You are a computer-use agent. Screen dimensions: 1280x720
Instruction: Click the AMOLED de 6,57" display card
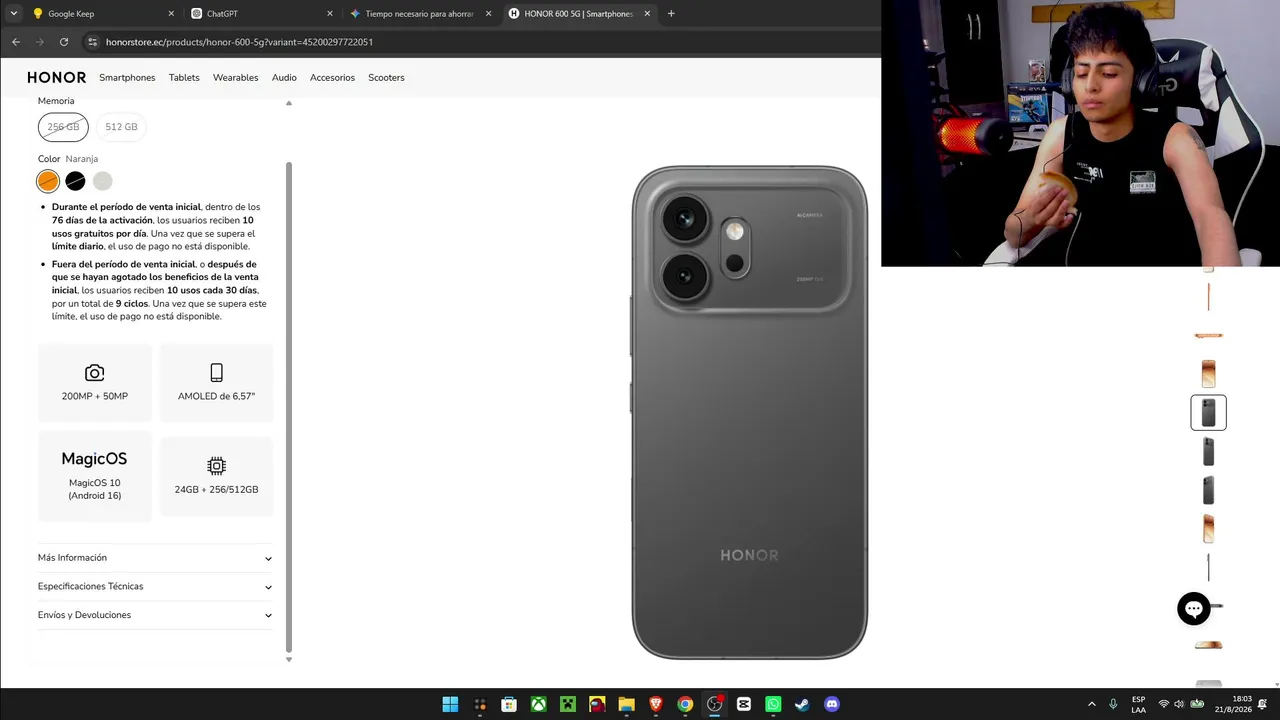pyautogui.click(x=216, y=383)
